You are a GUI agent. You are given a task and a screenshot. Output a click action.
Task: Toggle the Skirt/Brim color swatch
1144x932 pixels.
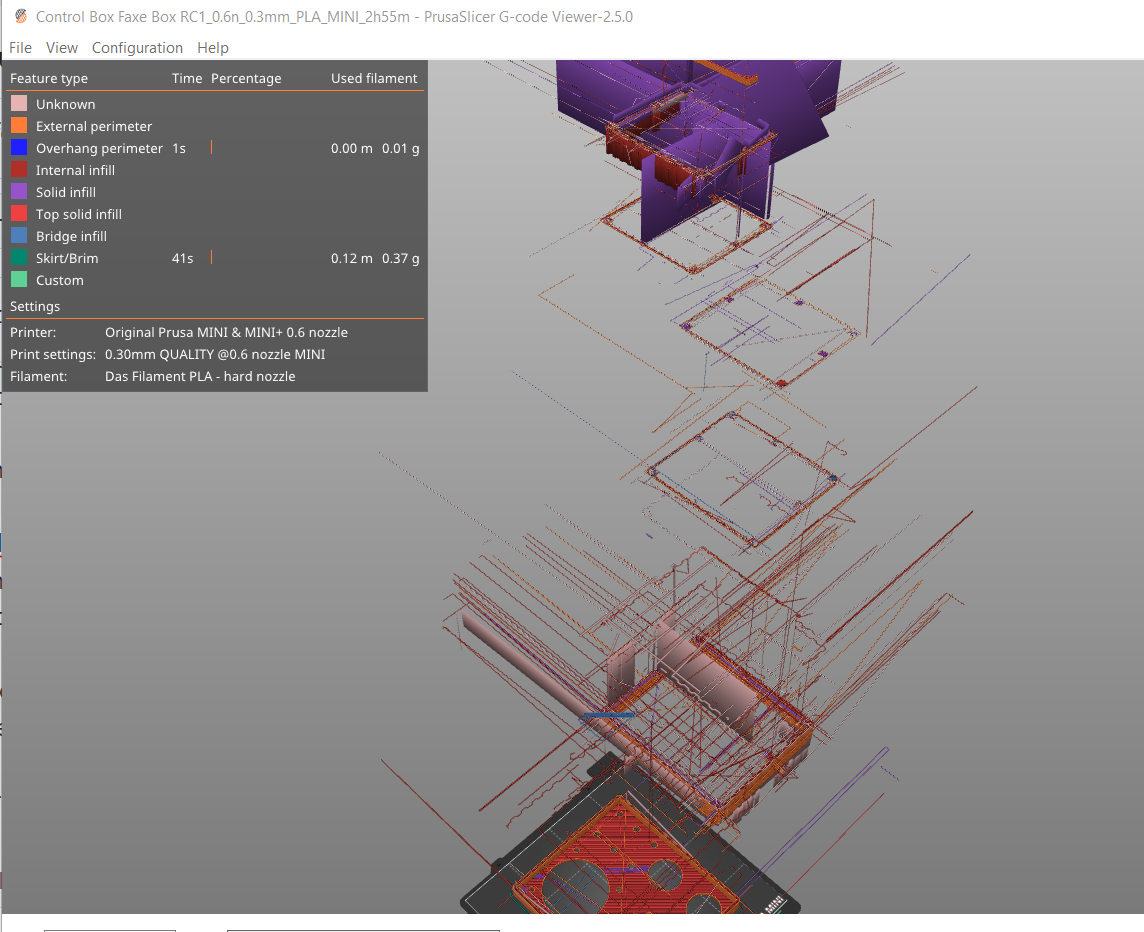(x=19, y=257)
